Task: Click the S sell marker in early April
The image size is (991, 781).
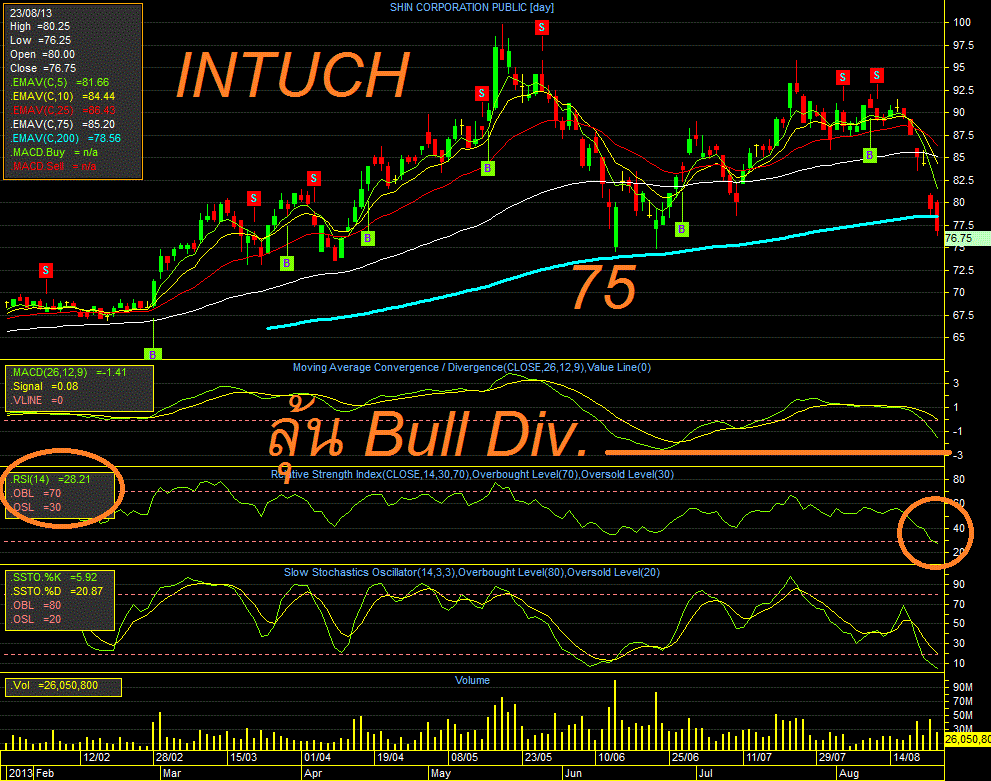Action: tap(313, 178)
